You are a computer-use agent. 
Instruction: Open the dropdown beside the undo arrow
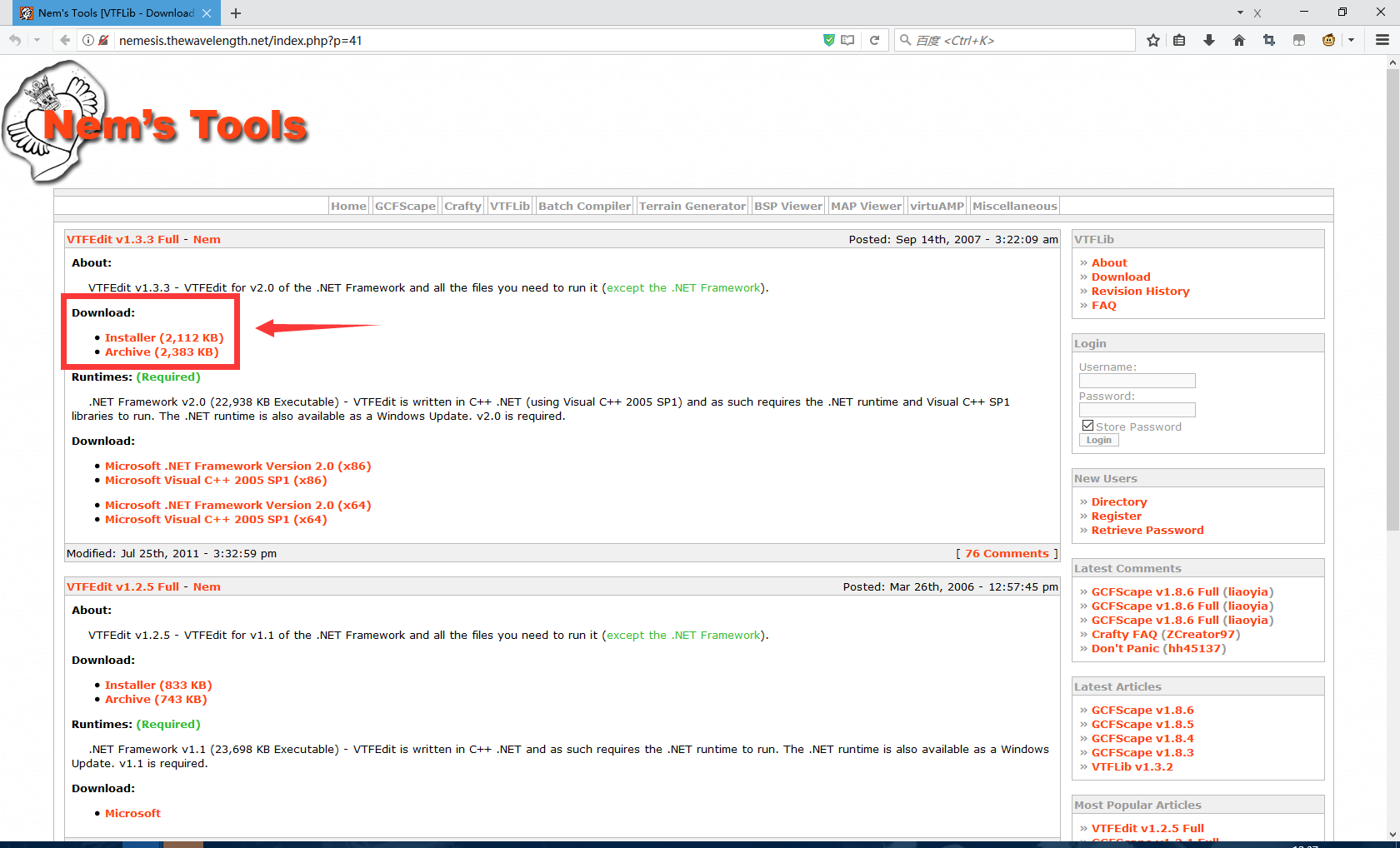click(37, 40)
